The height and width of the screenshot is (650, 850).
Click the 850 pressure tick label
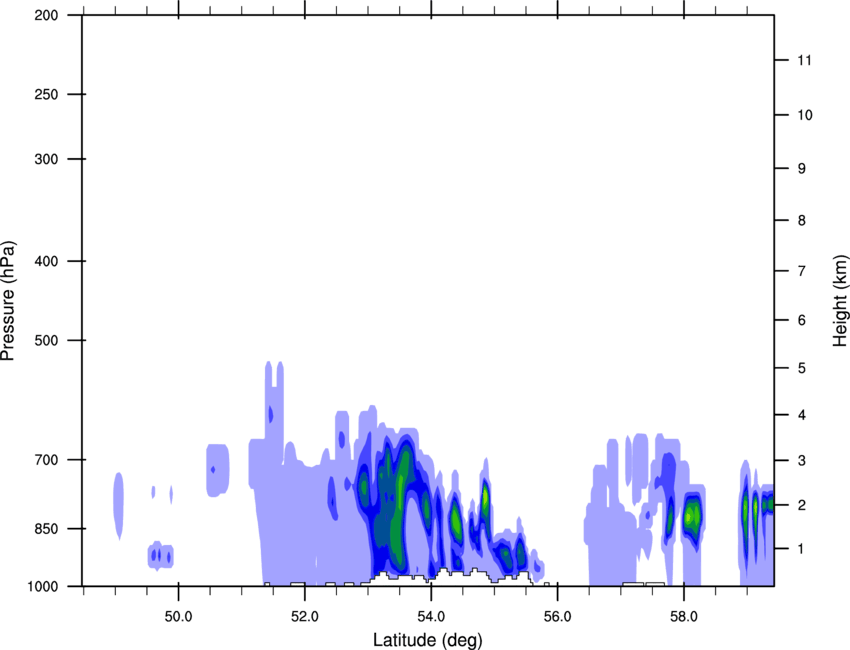pyautogui.click(x=46, y=529)
